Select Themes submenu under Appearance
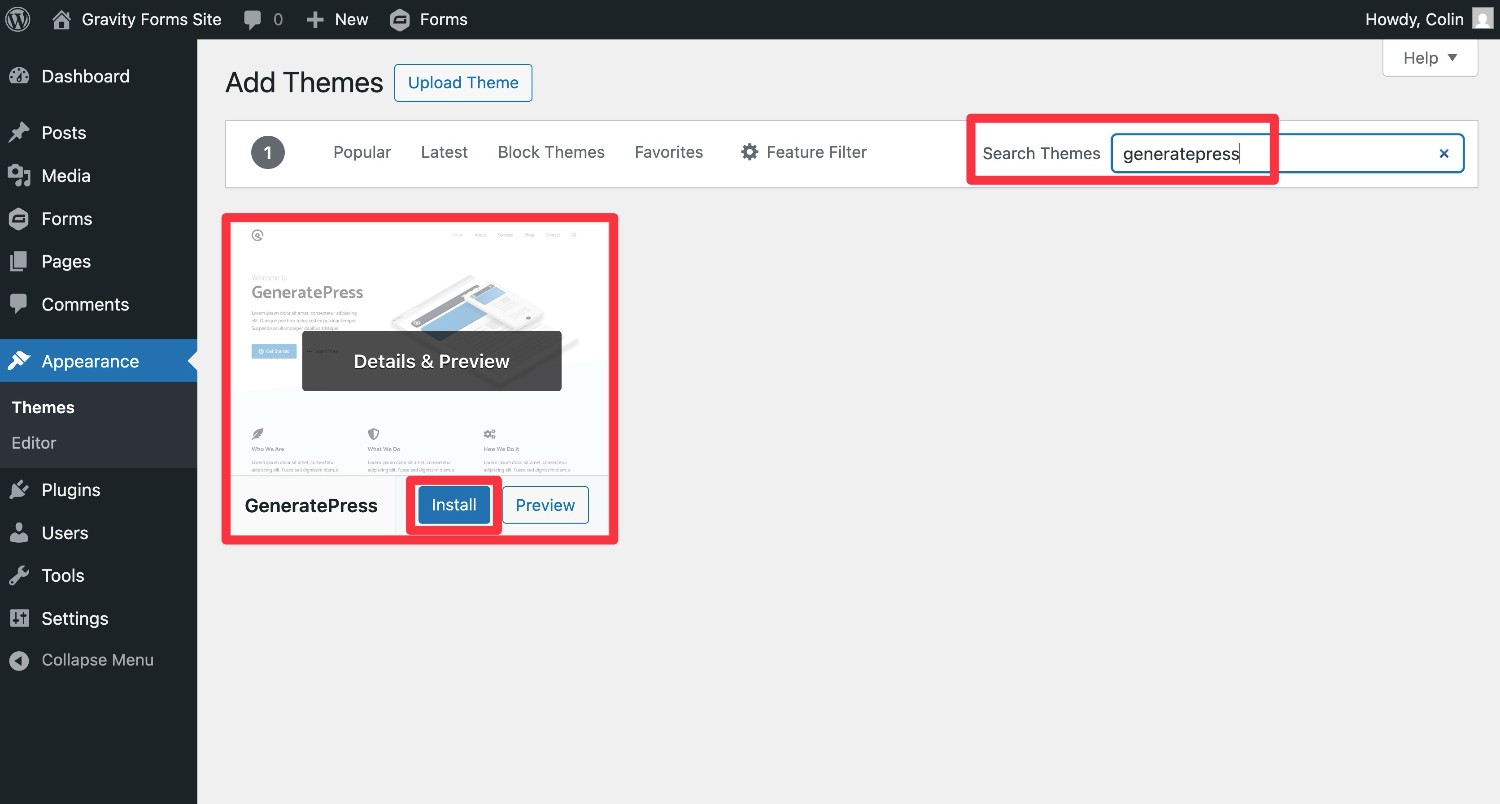This screenshot has height=804, width=1500. (43, 407)
